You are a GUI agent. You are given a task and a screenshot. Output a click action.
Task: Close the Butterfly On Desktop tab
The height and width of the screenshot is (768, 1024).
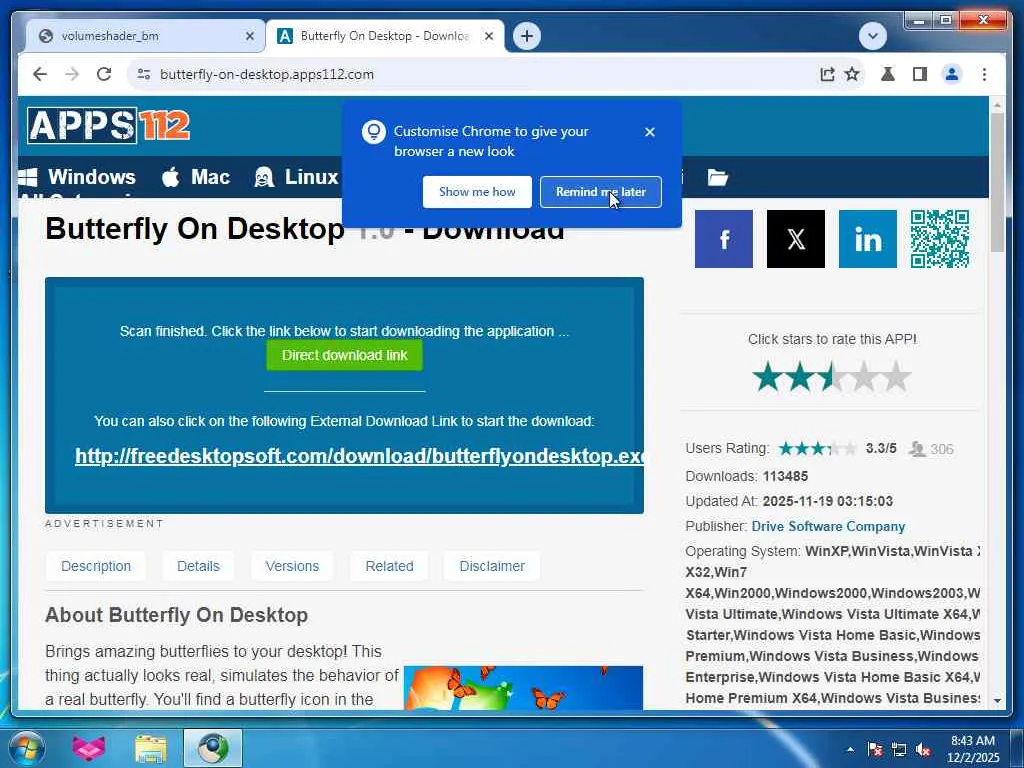coord(488,37)
